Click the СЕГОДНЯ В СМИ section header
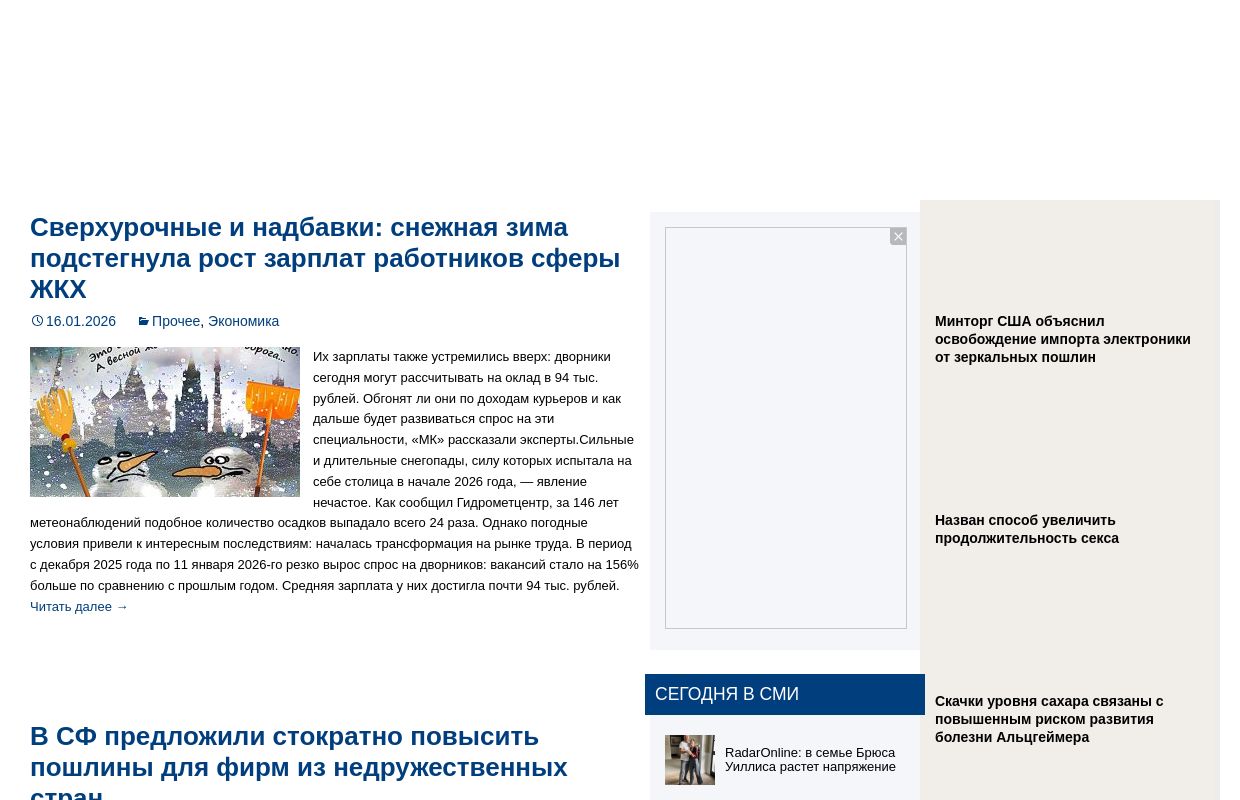The height and width of the screenshot is (800, 1240). pos(727,693)
